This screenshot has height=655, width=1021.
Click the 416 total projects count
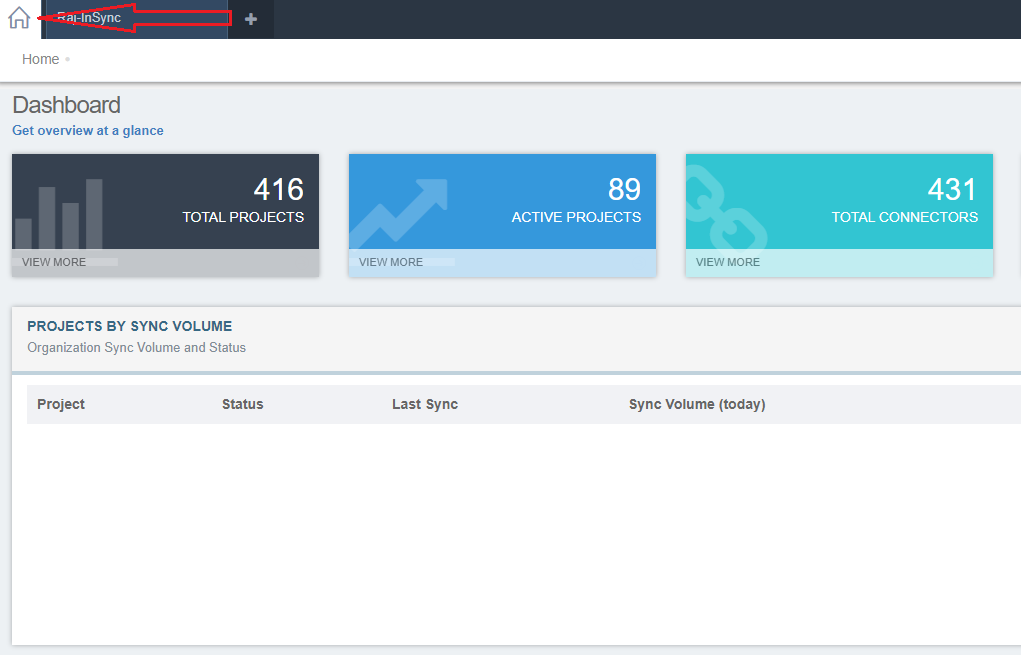278,189
